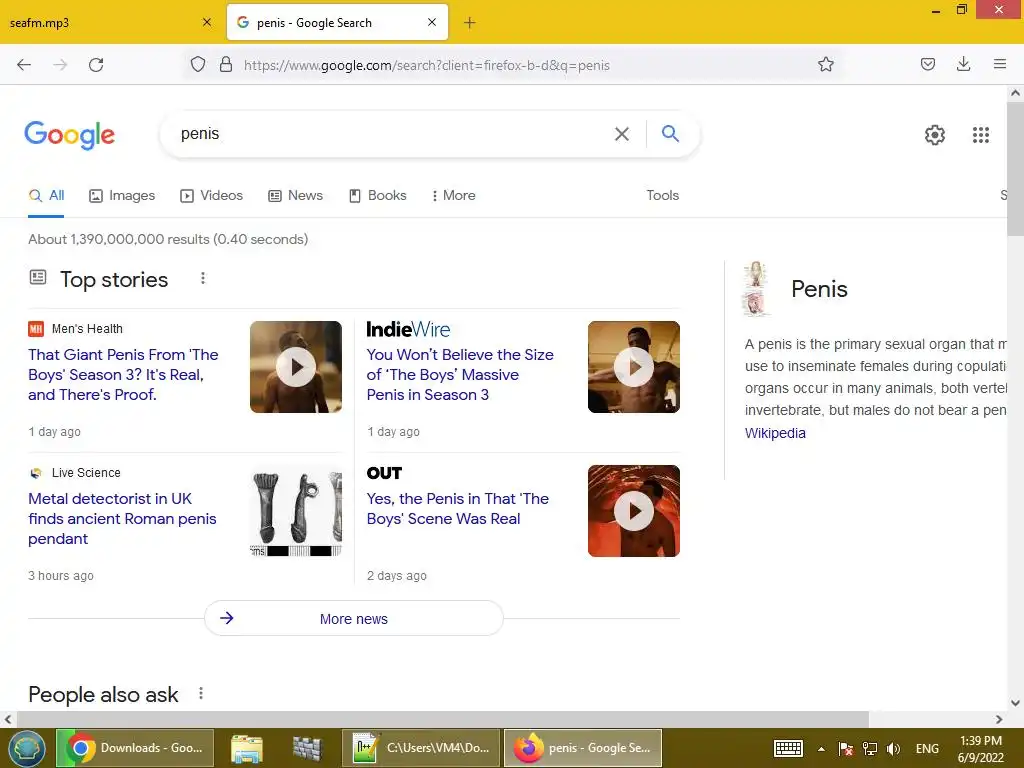
Task: Play the IndieWire story video thumbnail
Action: tap(633, 367)
